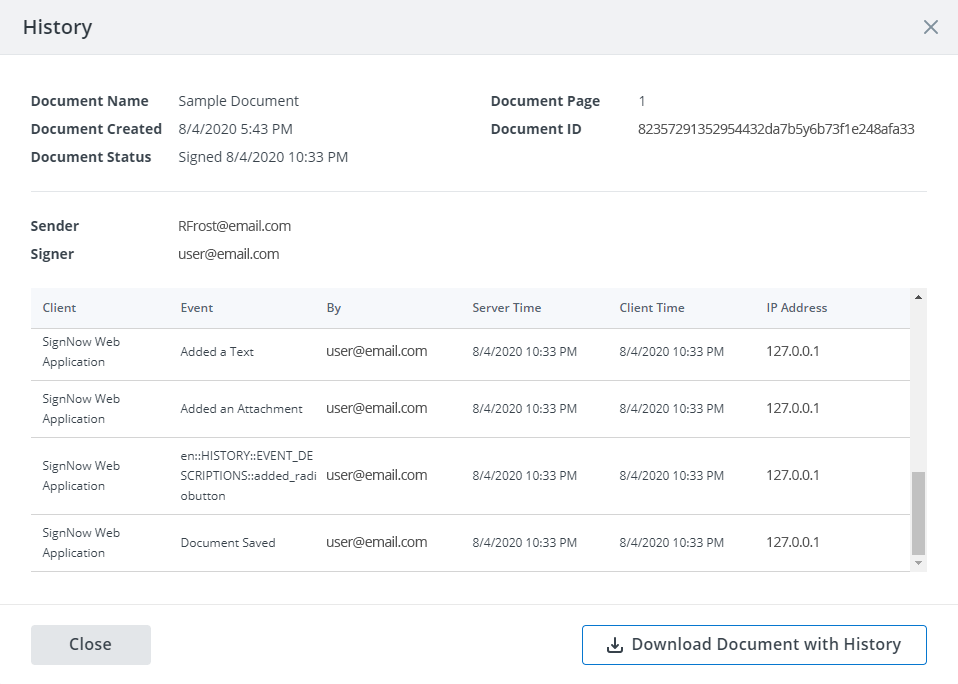The height and width of the screenshot is (684, 958).
Task: Click the Client Time column header
Action: pyautogui.click(x=651, y=307)
